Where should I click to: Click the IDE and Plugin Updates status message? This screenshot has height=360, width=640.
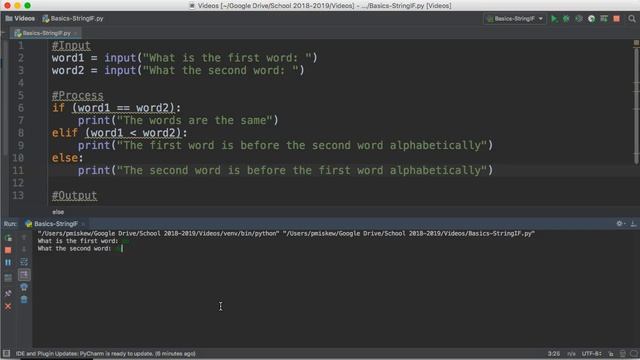[x=105, y=353]
